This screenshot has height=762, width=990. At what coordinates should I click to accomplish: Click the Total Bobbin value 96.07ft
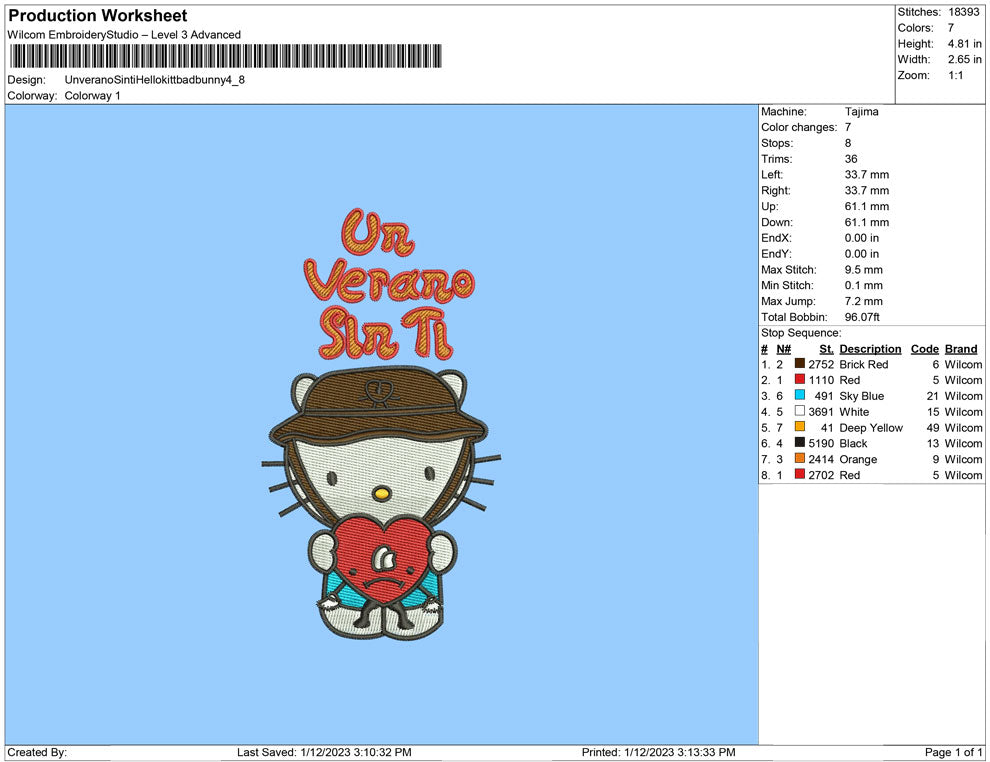point(862,317)
